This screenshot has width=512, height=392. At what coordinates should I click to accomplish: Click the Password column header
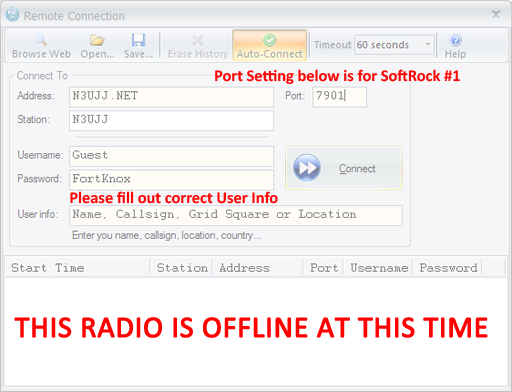(x=447, y=268)
